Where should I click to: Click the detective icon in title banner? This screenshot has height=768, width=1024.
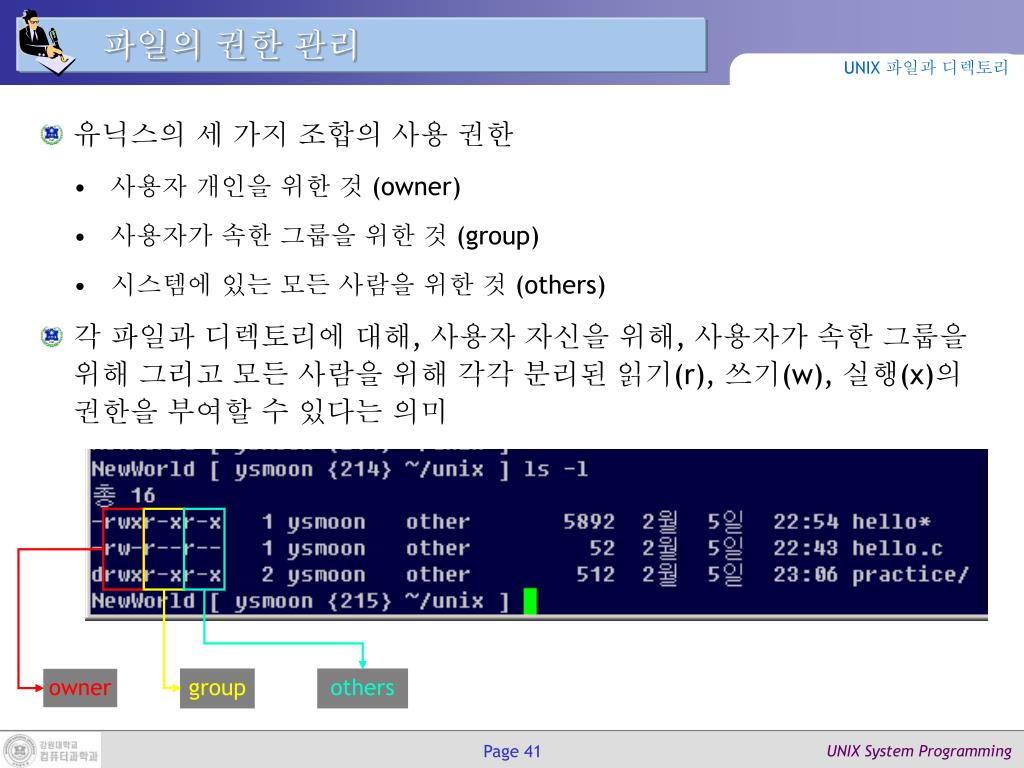coord(46,42)
